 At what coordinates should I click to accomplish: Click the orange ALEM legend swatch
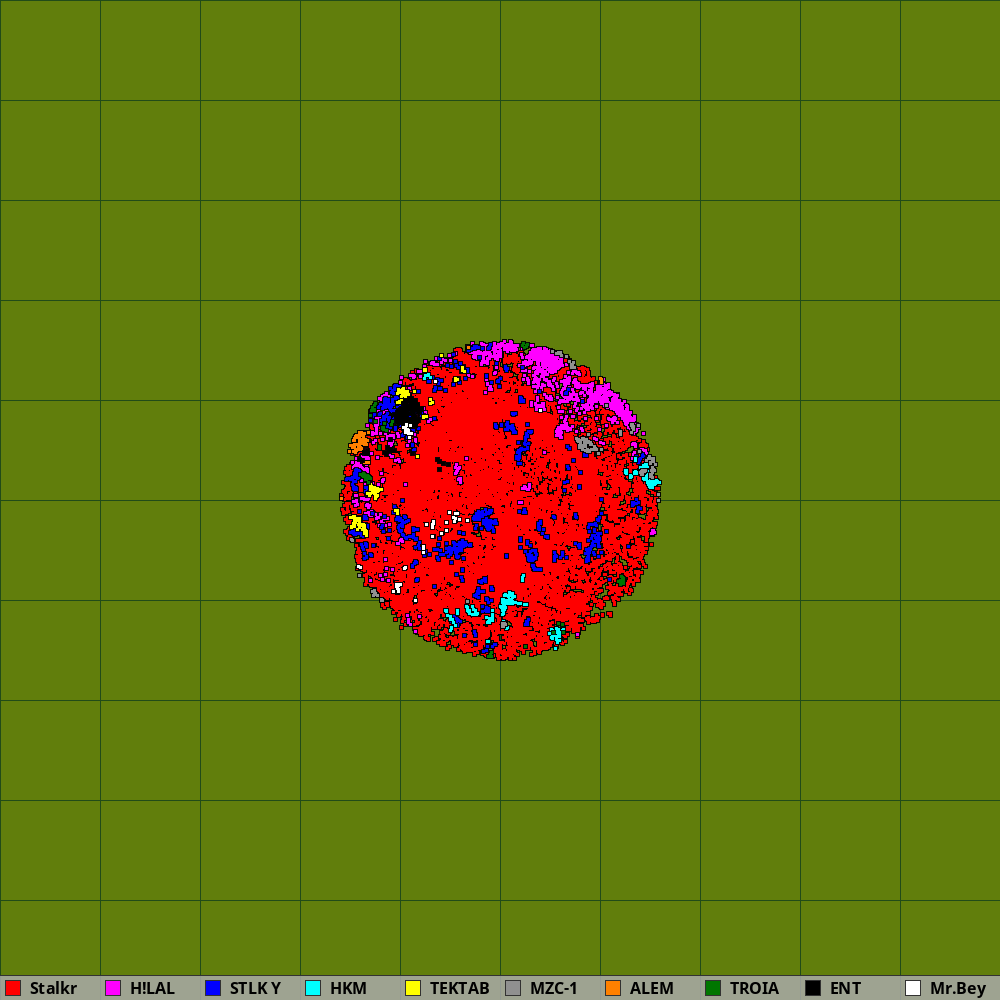613,988
